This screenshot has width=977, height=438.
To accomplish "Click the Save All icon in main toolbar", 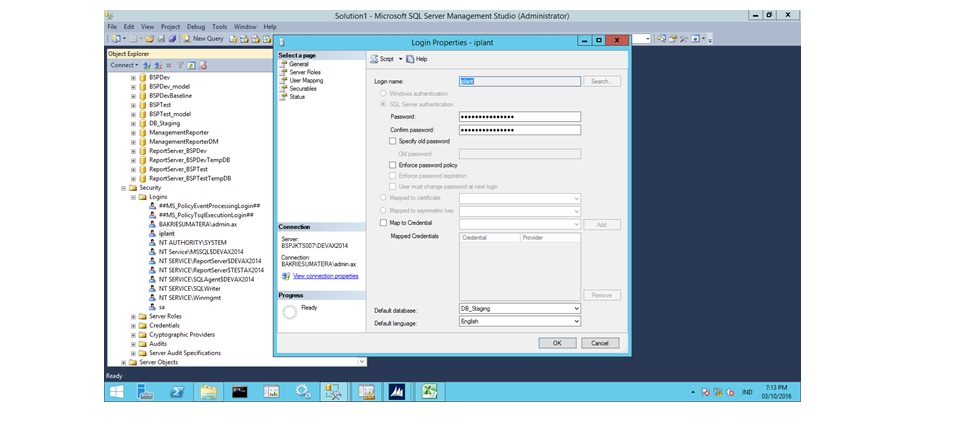I will pos(172,39).
